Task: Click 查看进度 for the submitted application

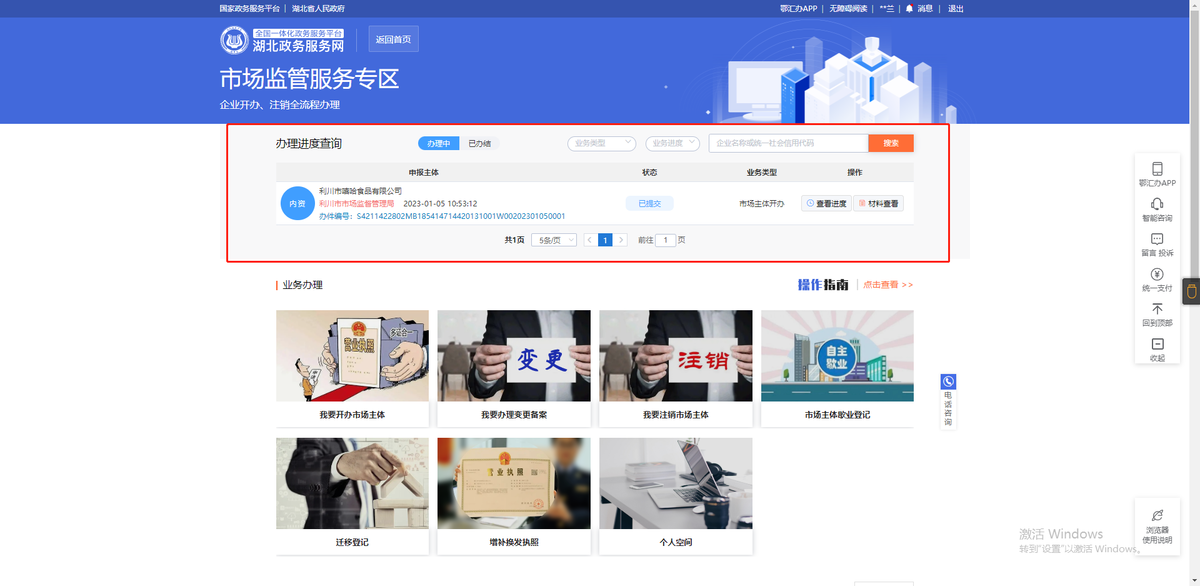Action: tap(826, 203)
